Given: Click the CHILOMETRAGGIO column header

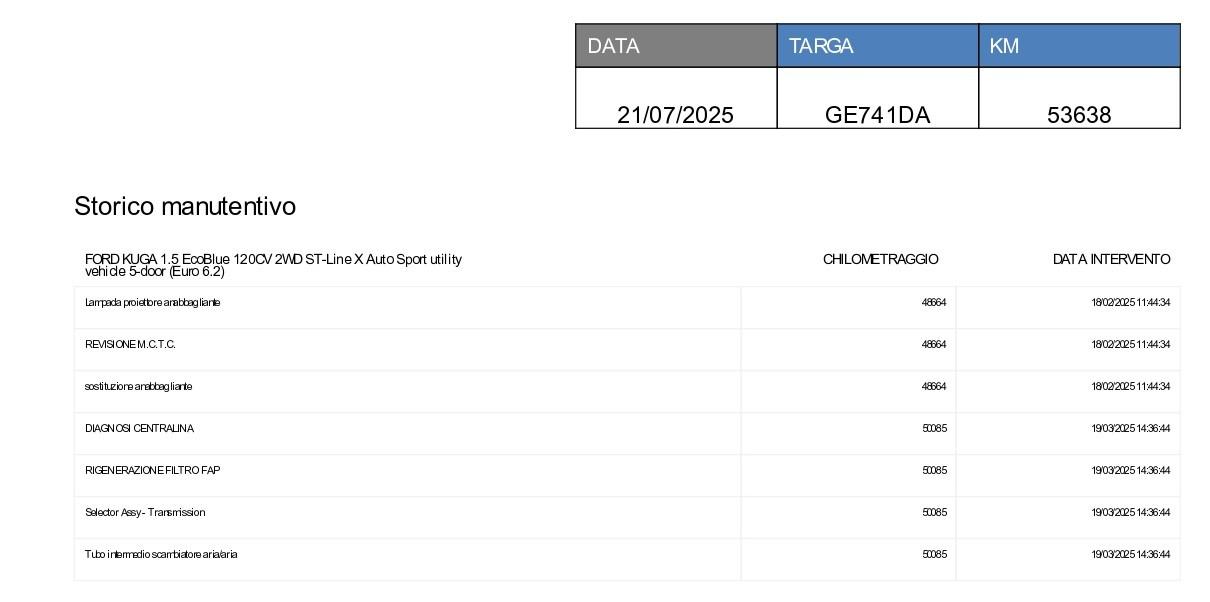Looking at the screenshot, I should [881, 259].
